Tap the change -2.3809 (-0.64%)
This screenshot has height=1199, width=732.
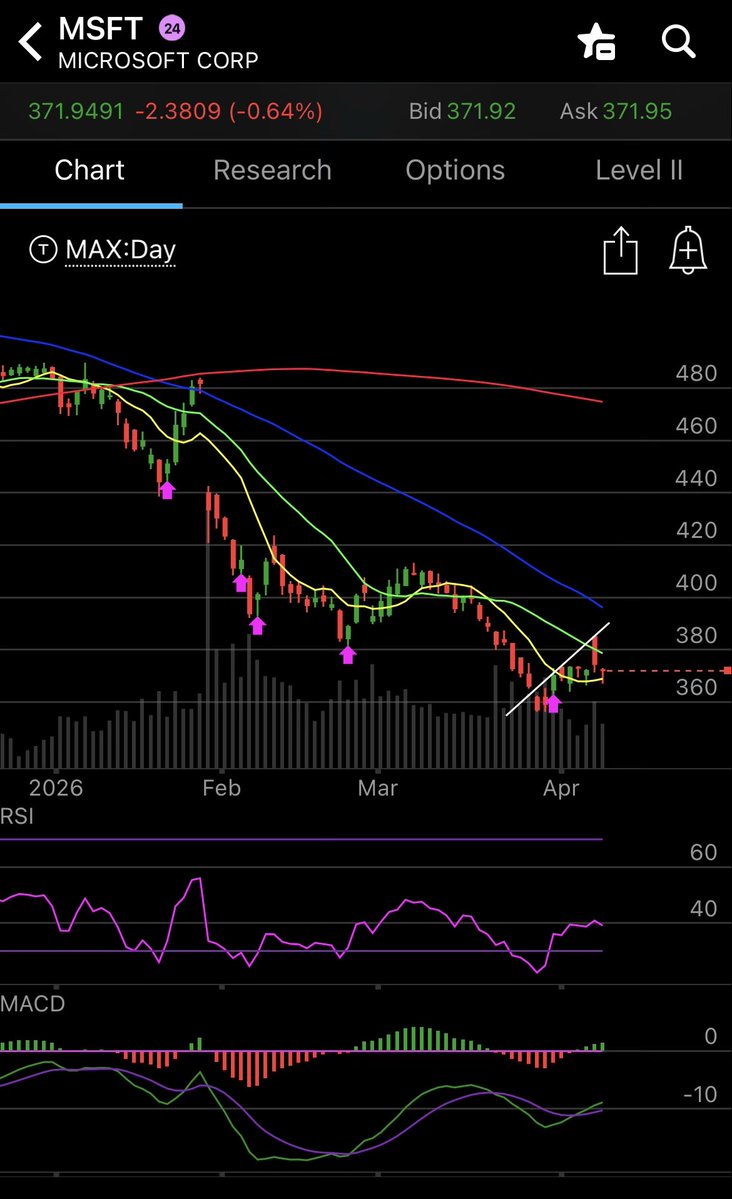(x=229, y=111)
